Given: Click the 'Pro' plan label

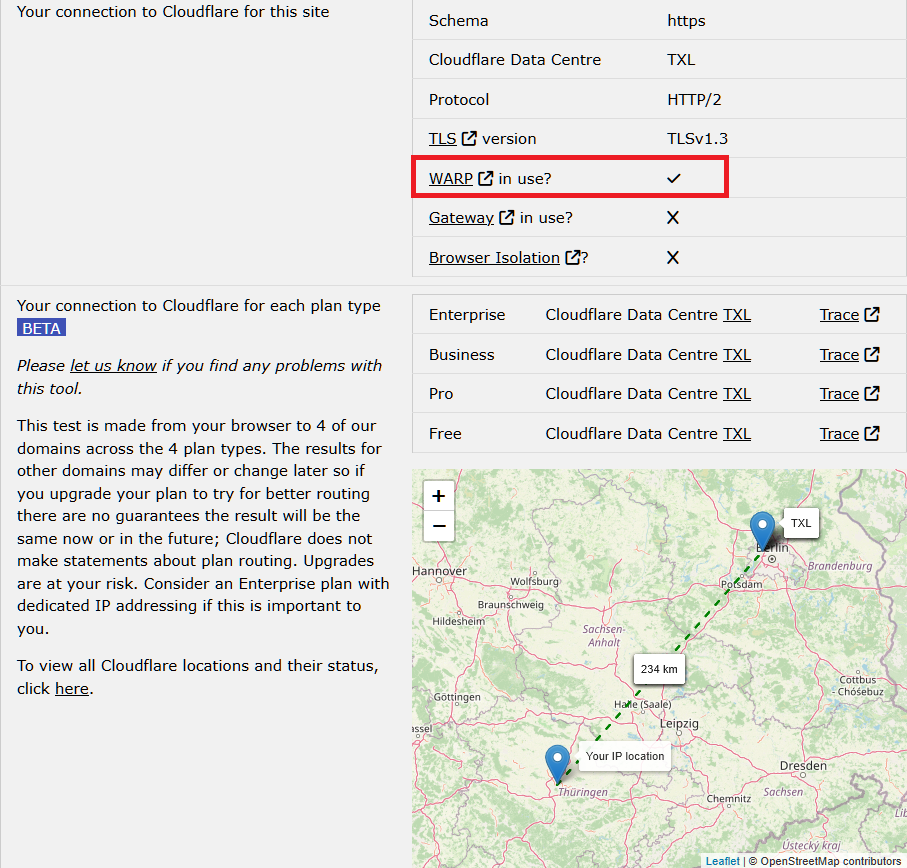Looking at the screenshot, I should [441, 394].
